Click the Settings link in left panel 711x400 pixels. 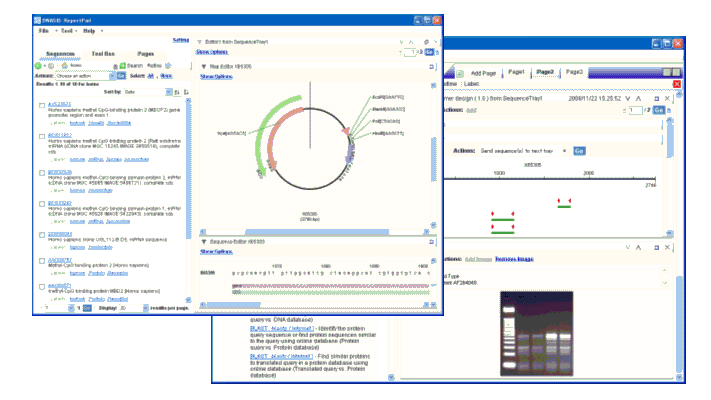(180, 40)
